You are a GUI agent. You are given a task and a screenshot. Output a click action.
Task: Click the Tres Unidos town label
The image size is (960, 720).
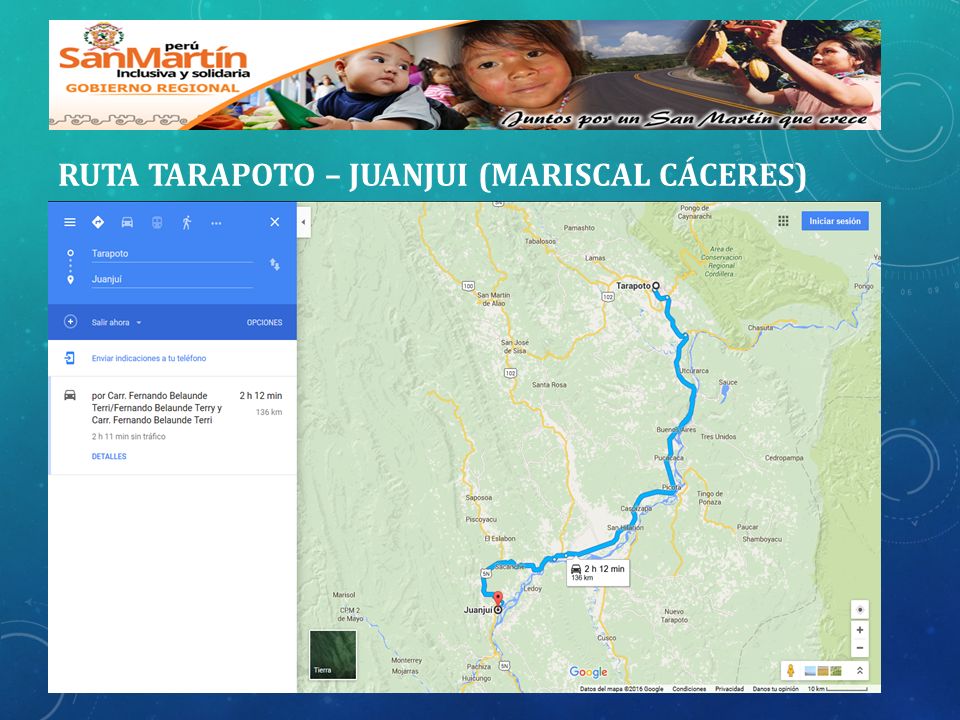click(x=718, y=437)
